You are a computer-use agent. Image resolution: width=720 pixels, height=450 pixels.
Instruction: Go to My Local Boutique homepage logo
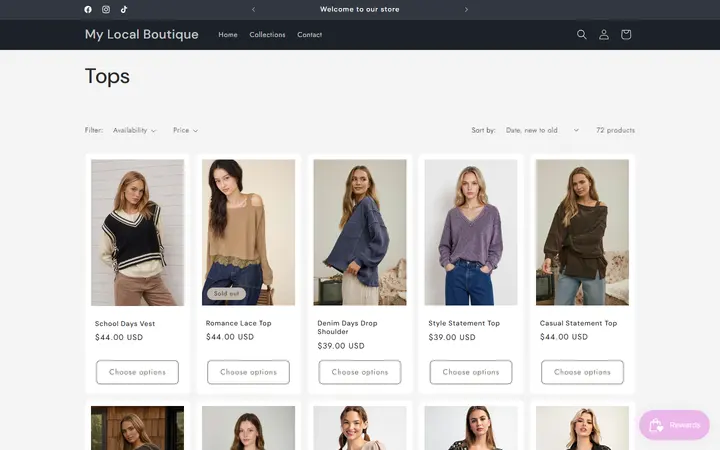point(141,34)
